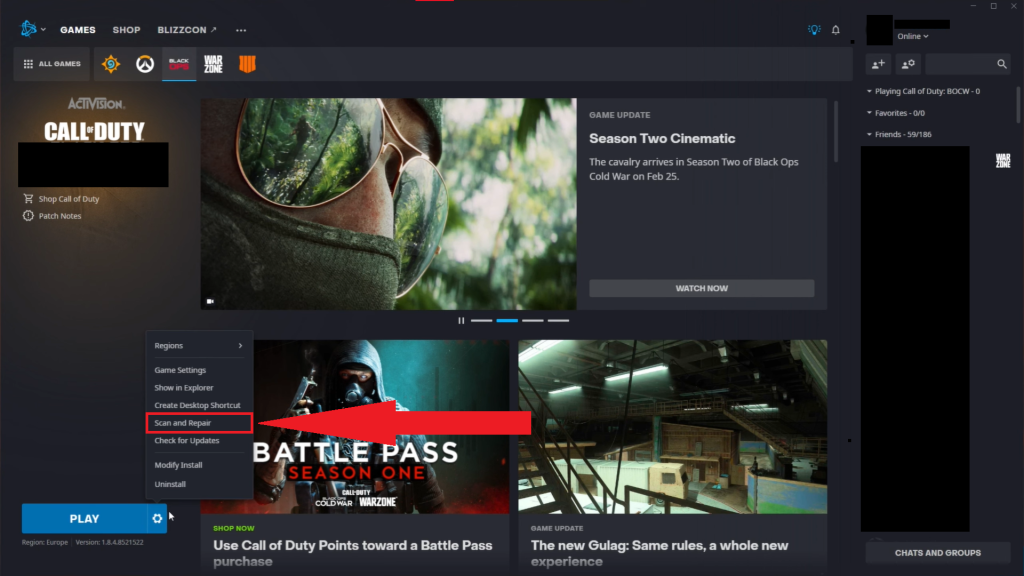
Task: Click the Watch Now button
Action: 701,289
